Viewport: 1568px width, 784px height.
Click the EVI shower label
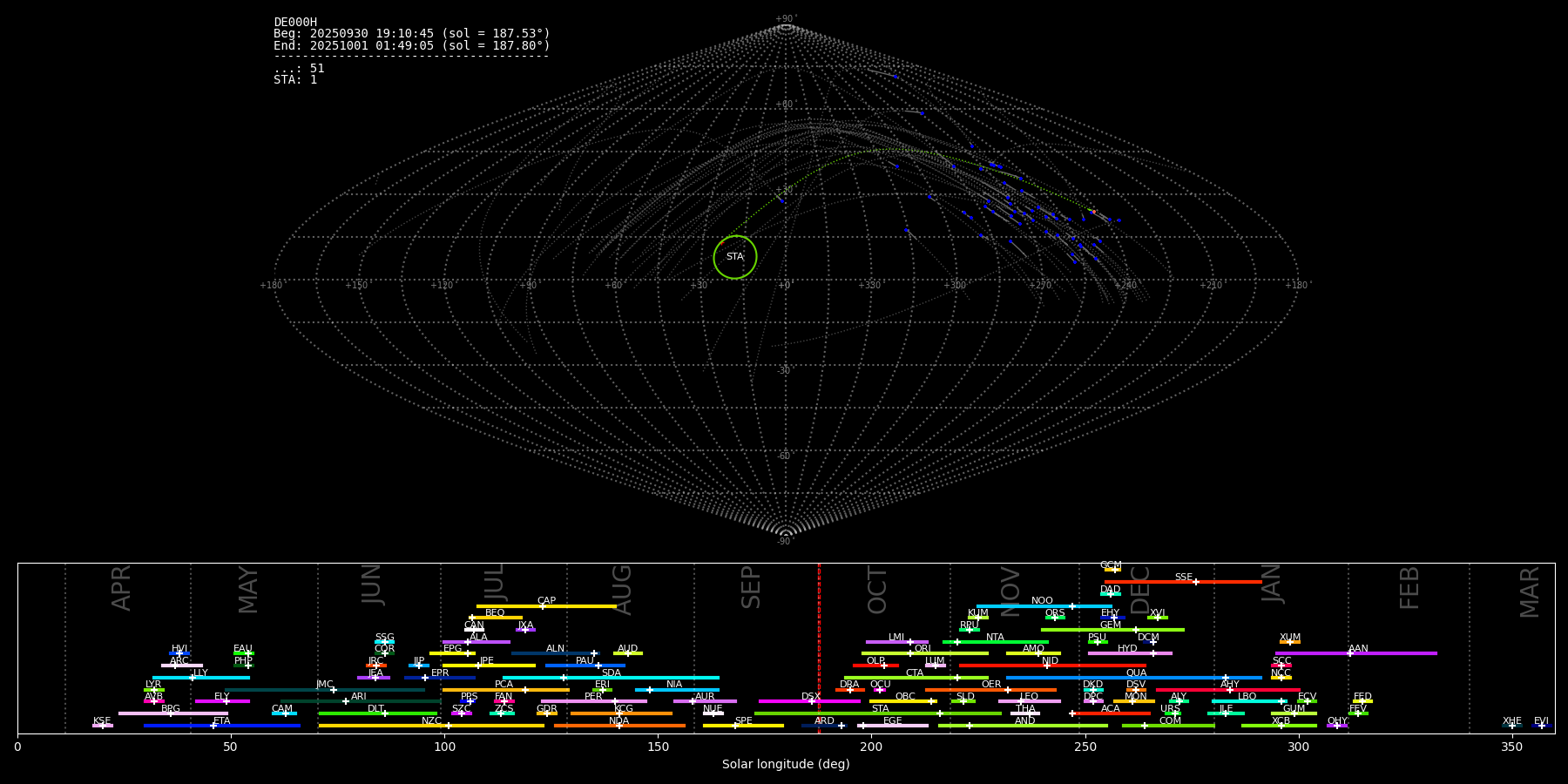1541,721
